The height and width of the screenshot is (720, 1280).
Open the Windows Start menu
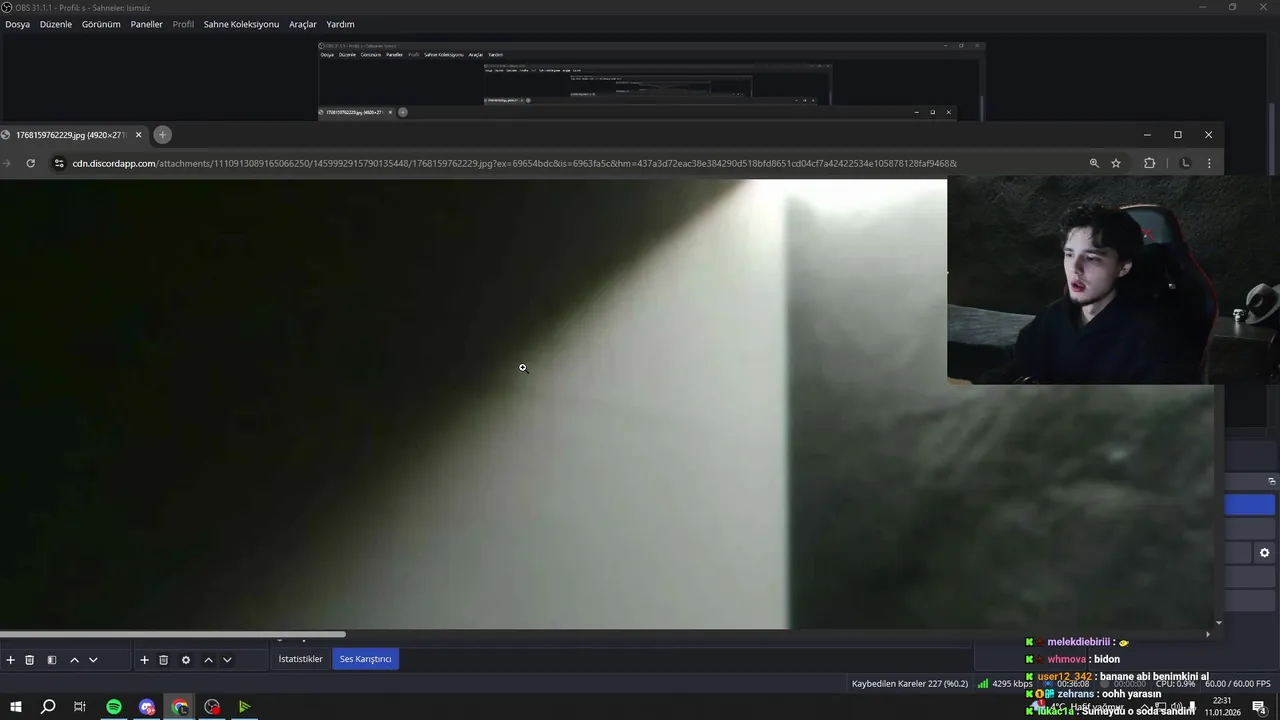click(x=15, y=707)
